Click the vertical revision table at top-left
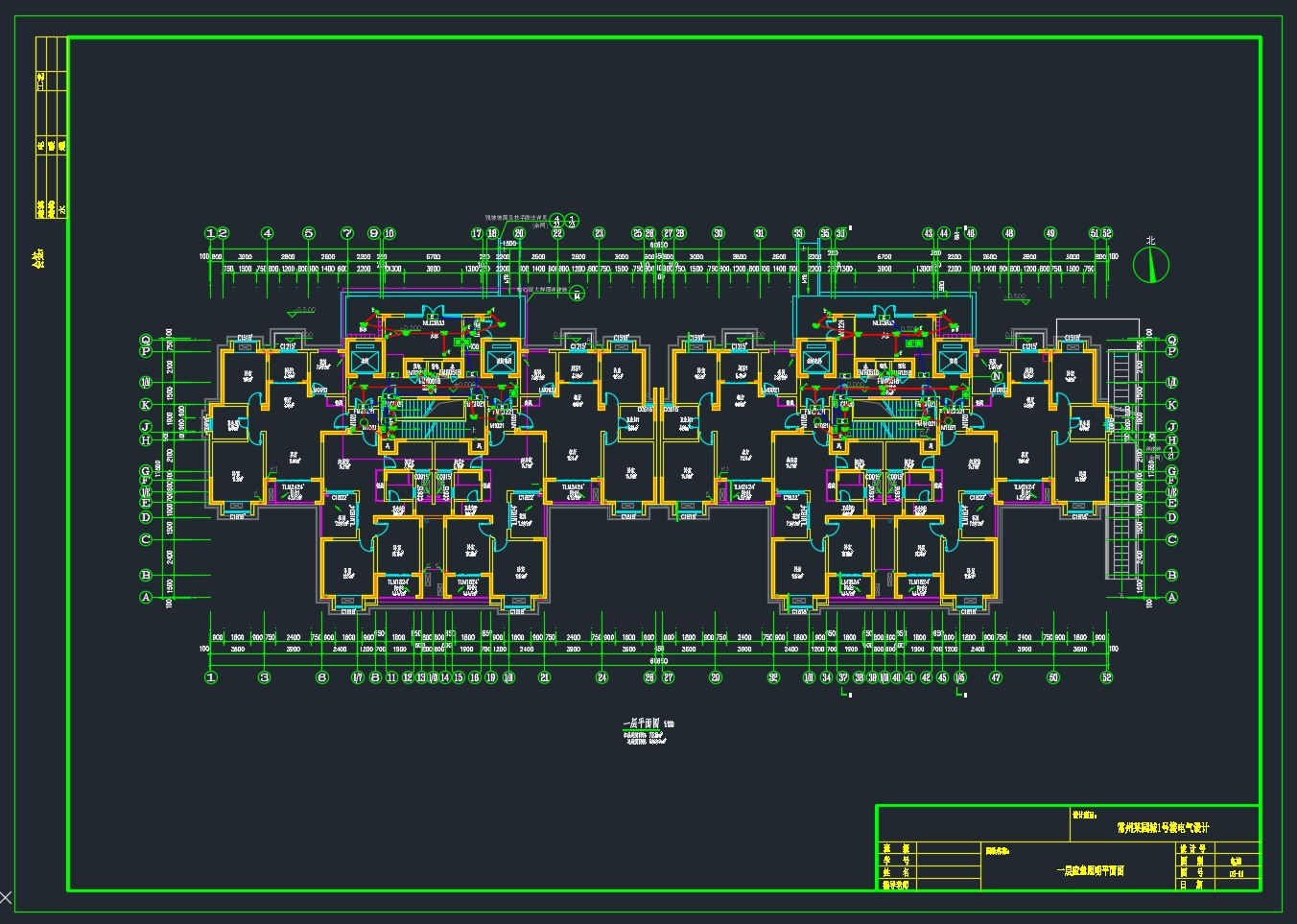This screenshot has width=1297, height=924. [51, 128]
